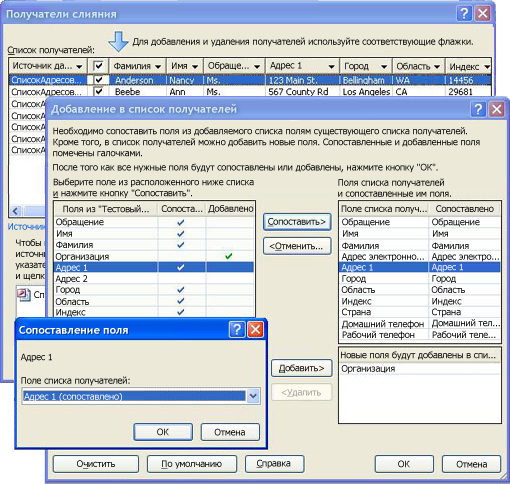The height and width of the screenshot is (484, 510).
Task: Expand the Город column filter arrow
Action: coord(384,67)
